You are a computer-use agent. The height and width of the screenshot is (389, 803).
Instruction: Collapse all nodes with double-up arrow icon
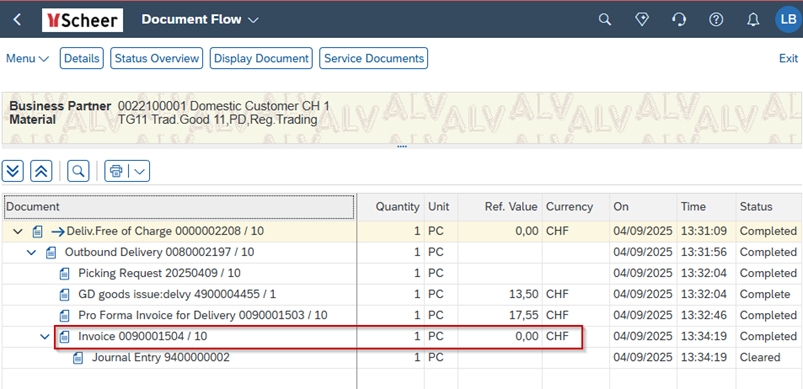pos(41,171)
